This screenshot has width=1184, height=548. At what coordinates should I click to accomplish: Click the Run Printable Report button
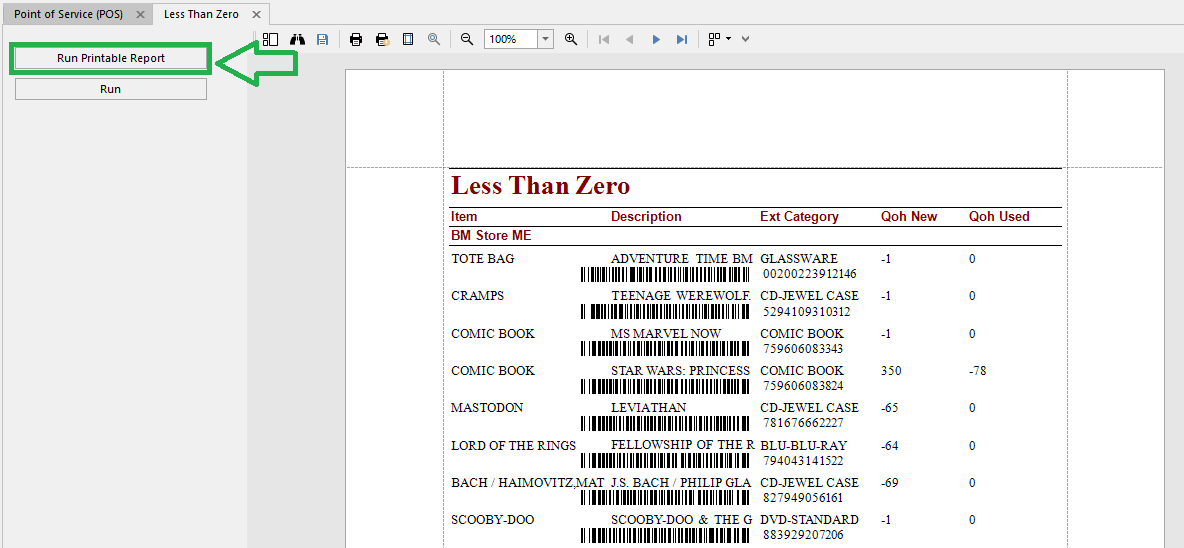click(x=111, y=58)
